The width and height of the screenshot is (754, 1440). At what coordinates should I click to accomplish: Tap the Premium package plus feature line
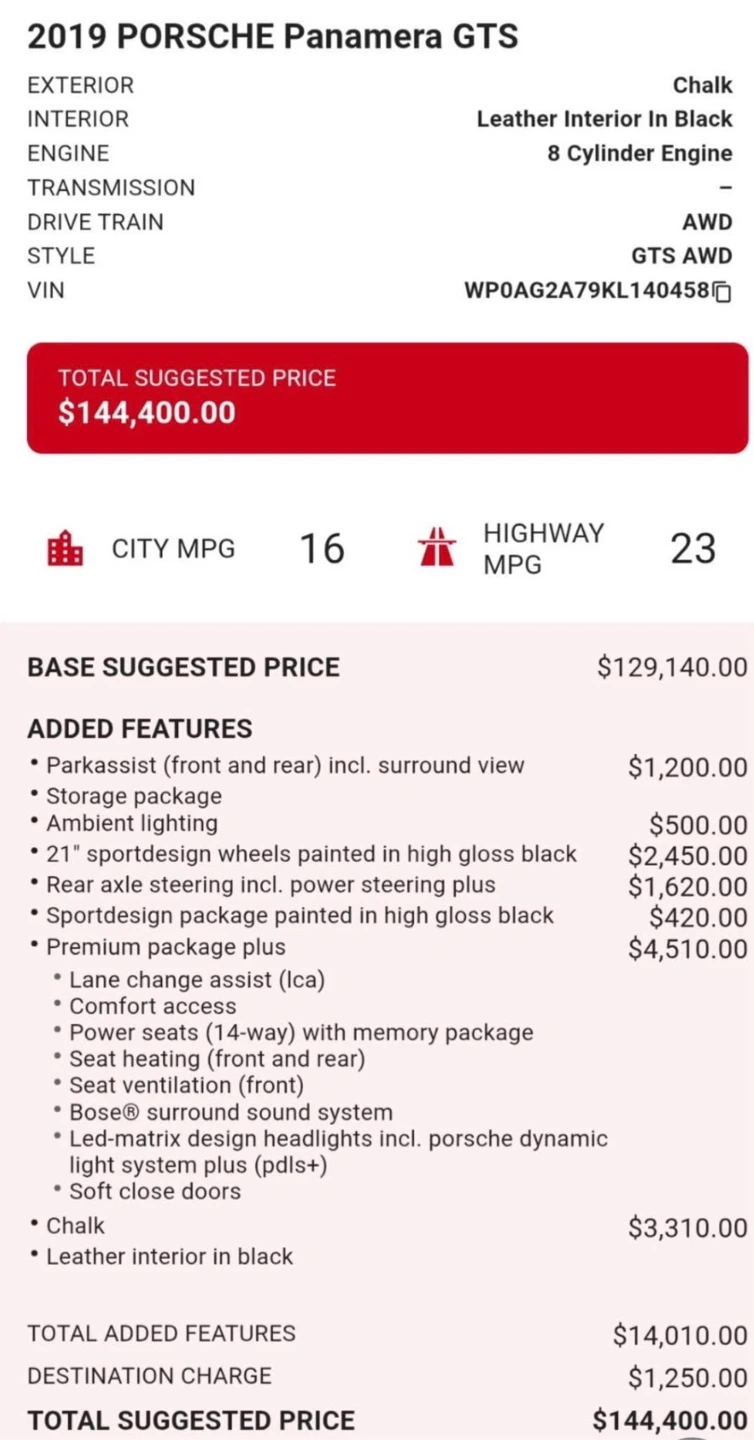coord(166,947)
